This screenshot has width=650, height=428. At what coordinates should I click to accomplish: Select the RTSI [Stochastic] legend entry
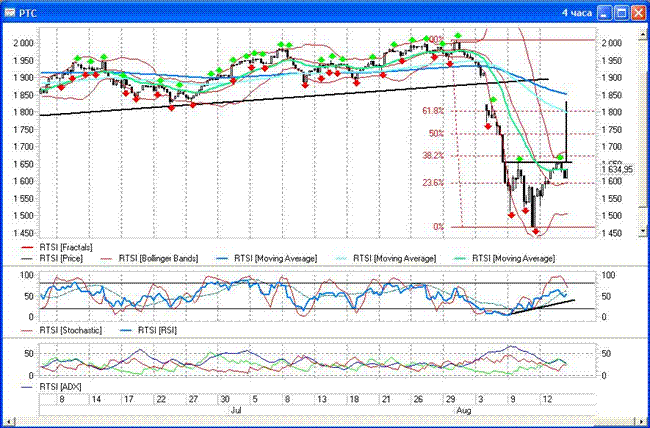(x=61, y=331)
